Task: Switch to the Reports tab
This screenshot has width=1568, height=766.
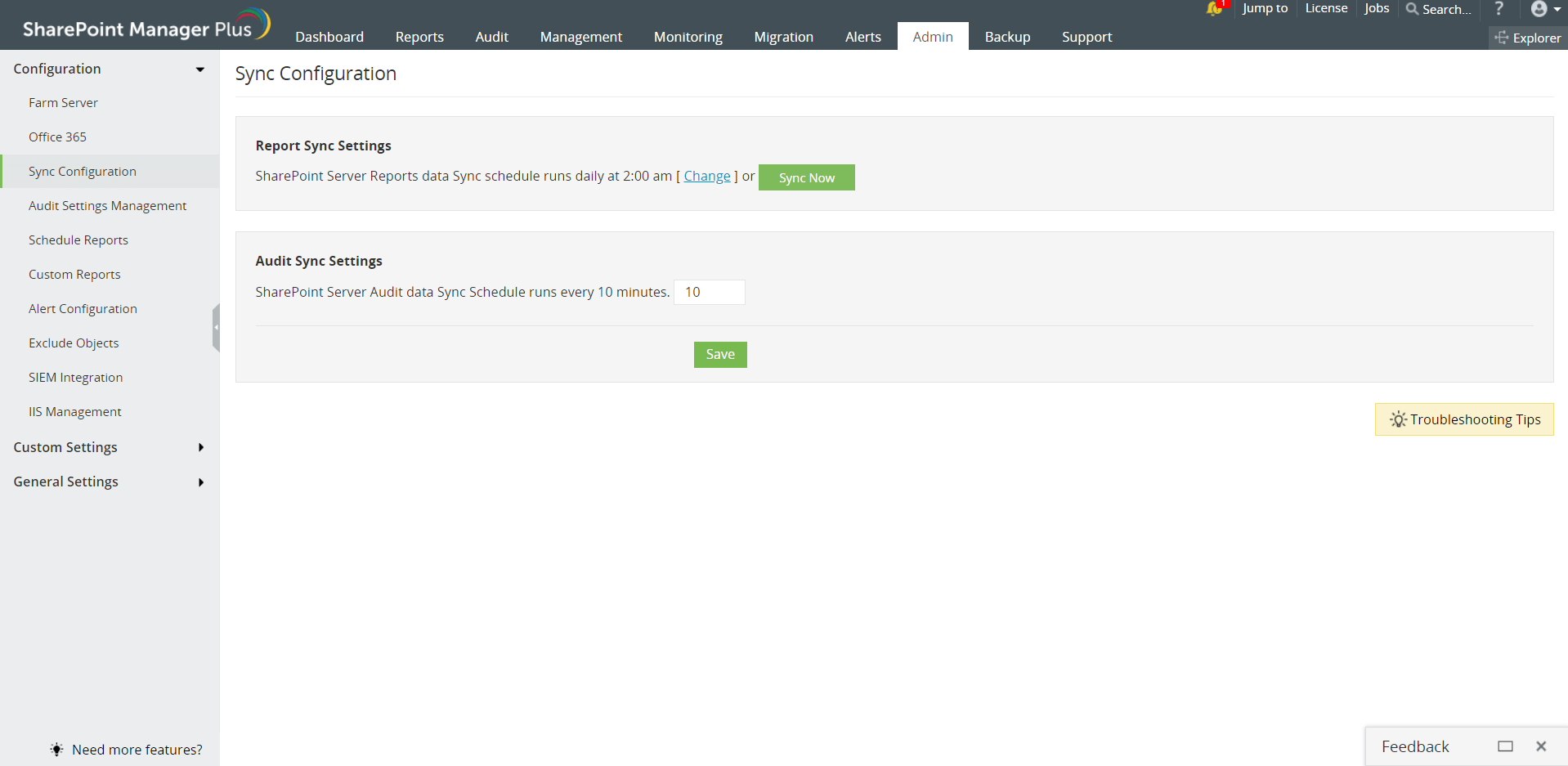Action: (419, 37)
